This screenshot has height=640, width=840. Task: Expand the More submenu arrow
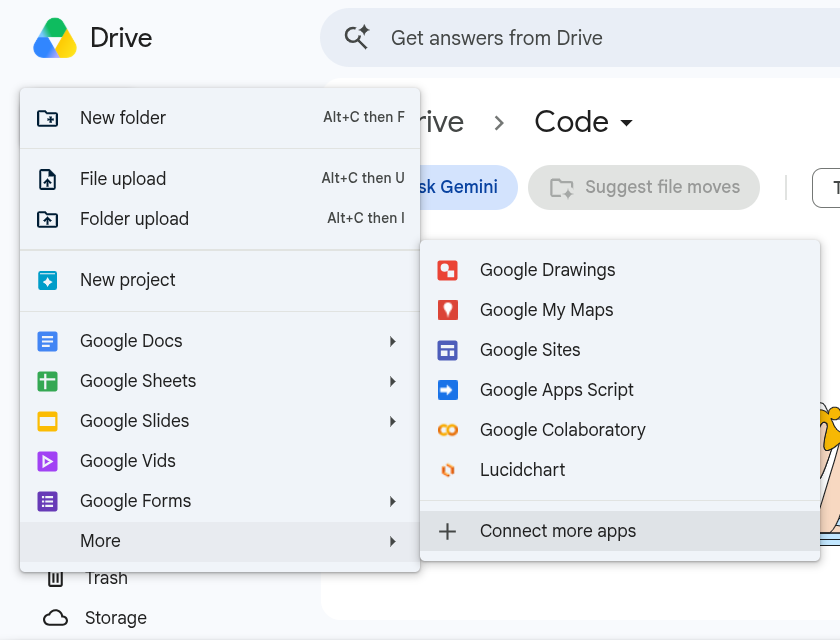click(x=393, y=541)
